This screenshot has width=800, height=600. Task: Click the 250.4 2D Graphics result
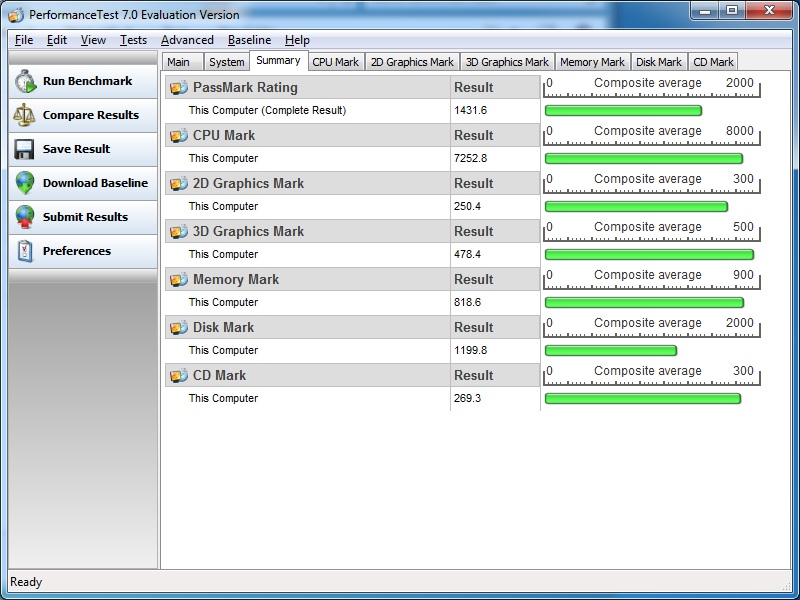tap(467, 206)
